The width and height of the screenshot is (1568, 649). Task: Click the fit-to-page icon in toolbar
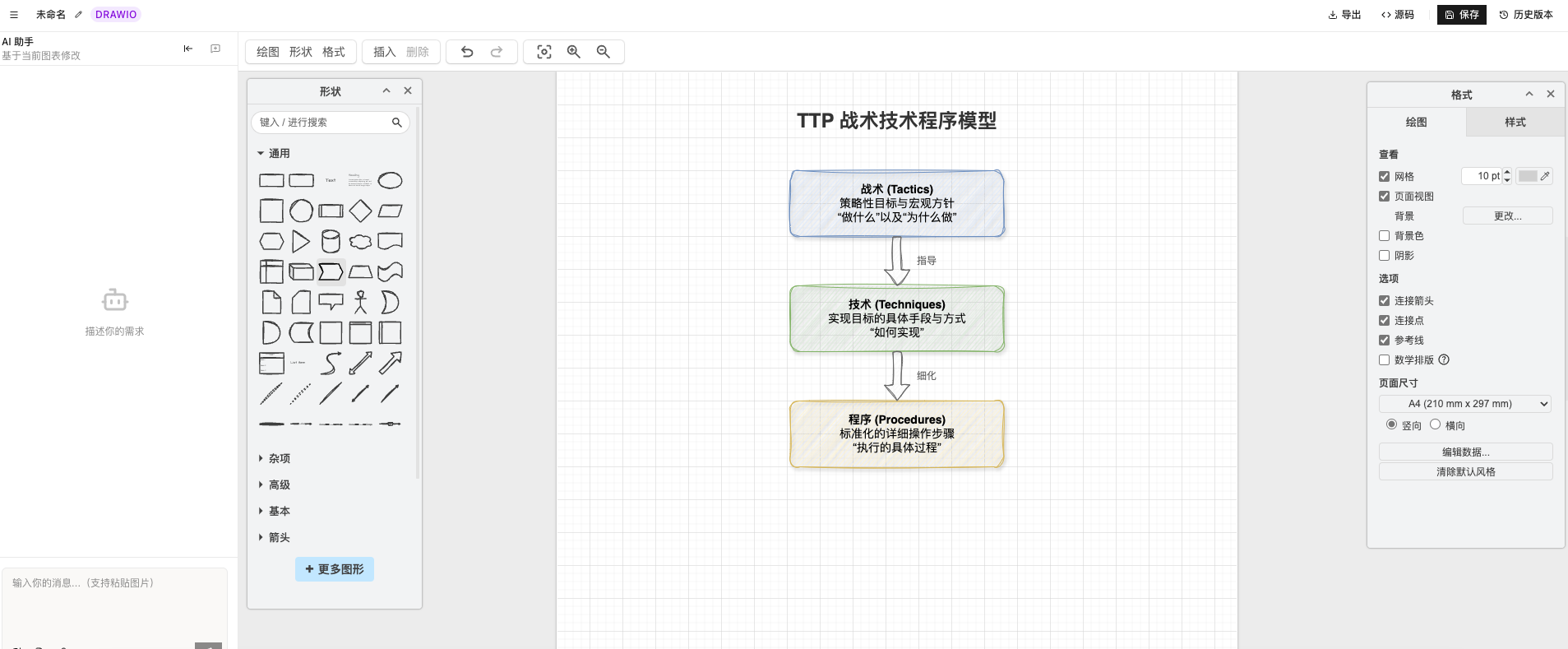(x=544, y=52)
